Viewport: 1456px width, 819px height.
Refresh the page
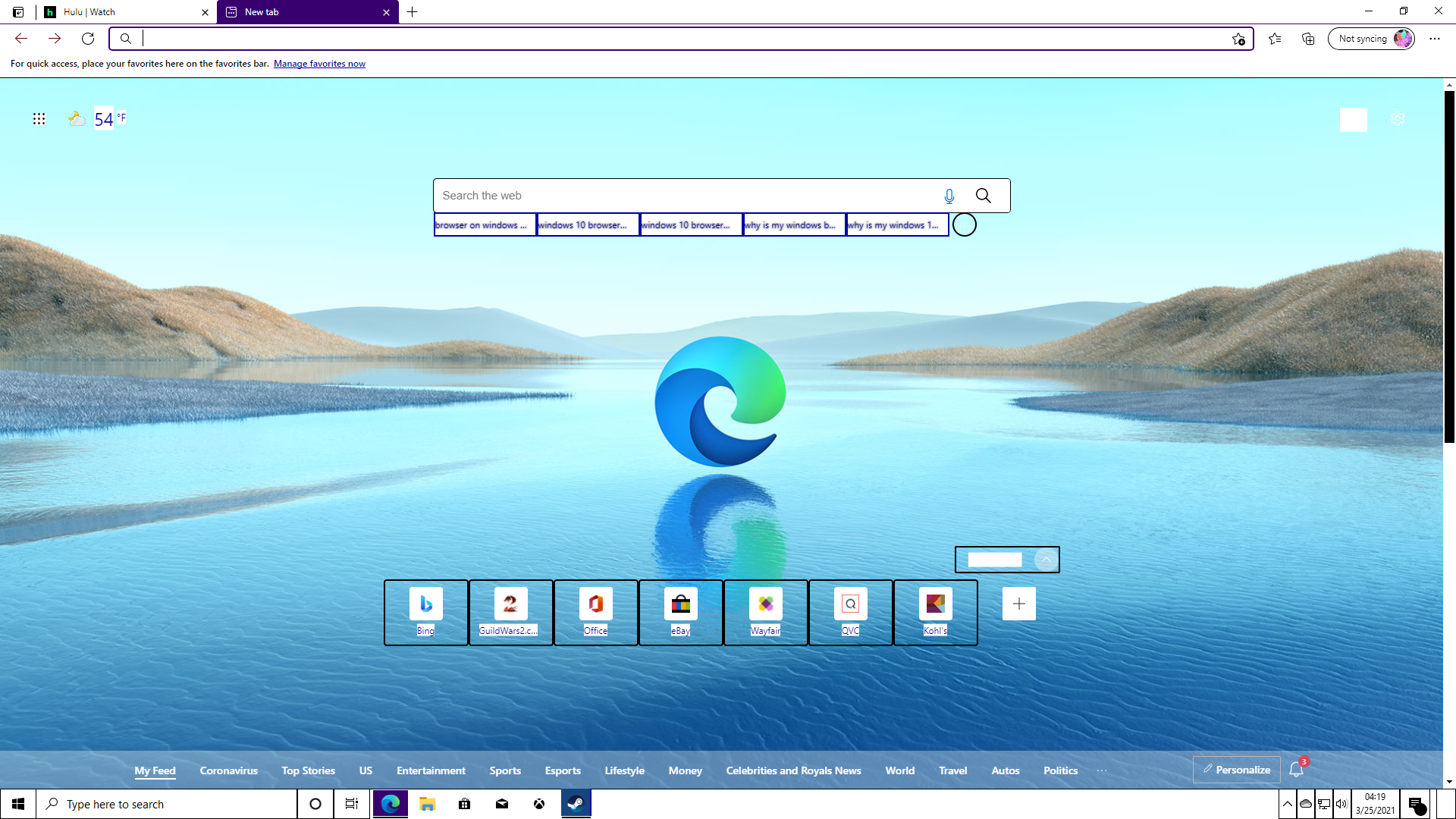coord(88,39)
